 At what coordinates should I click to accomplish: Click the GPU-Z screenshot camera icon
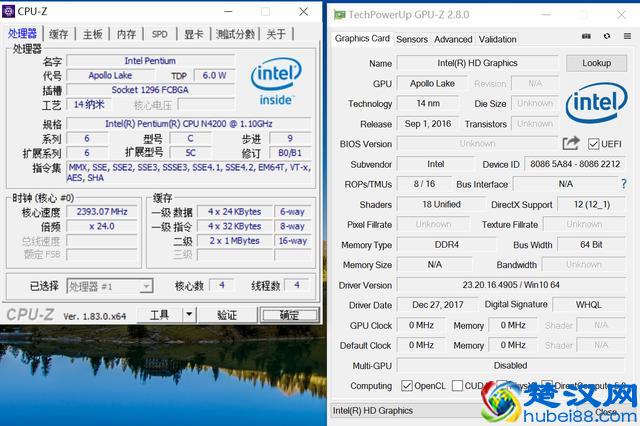[x=586, y=36]
